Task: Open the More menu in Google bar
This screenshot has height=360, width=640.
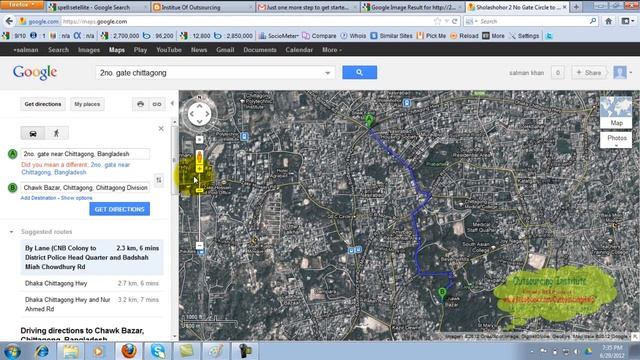Action: click(331, 50)
